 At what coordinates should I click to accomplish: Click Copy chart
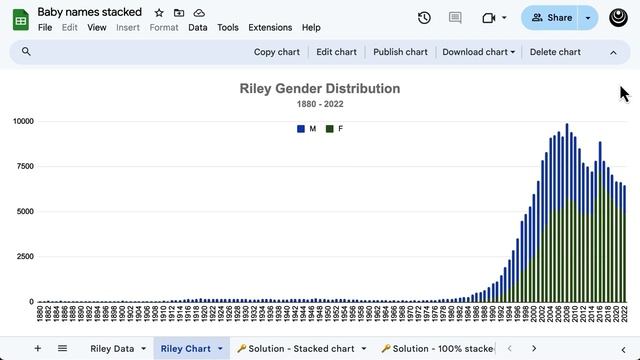[277, 52]
